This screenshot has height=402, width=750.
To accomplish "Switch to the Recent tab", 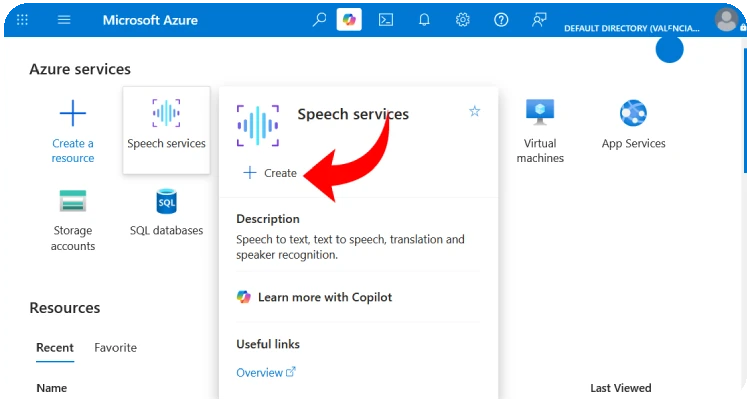I will 55,347.
